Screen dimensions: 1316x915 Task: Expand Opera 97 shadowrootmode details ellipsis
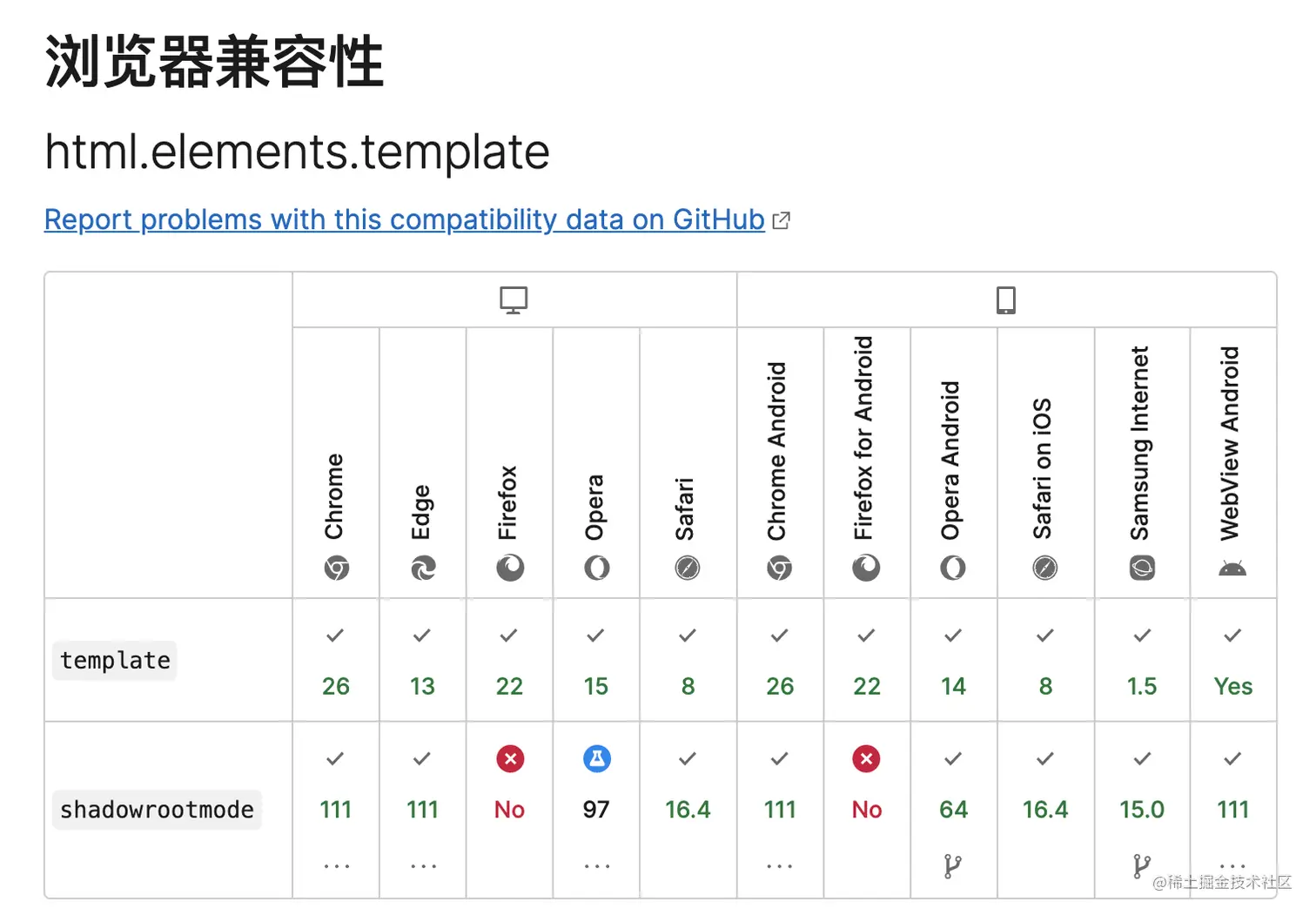[597, 866]
